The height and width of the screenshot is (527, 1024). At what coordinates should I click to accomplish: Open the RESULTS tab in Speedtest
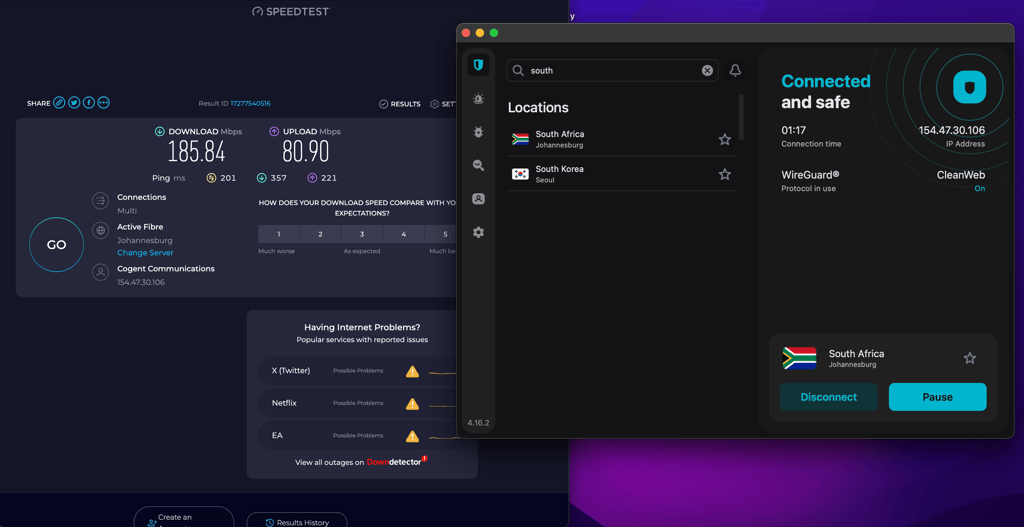point(400,104)
